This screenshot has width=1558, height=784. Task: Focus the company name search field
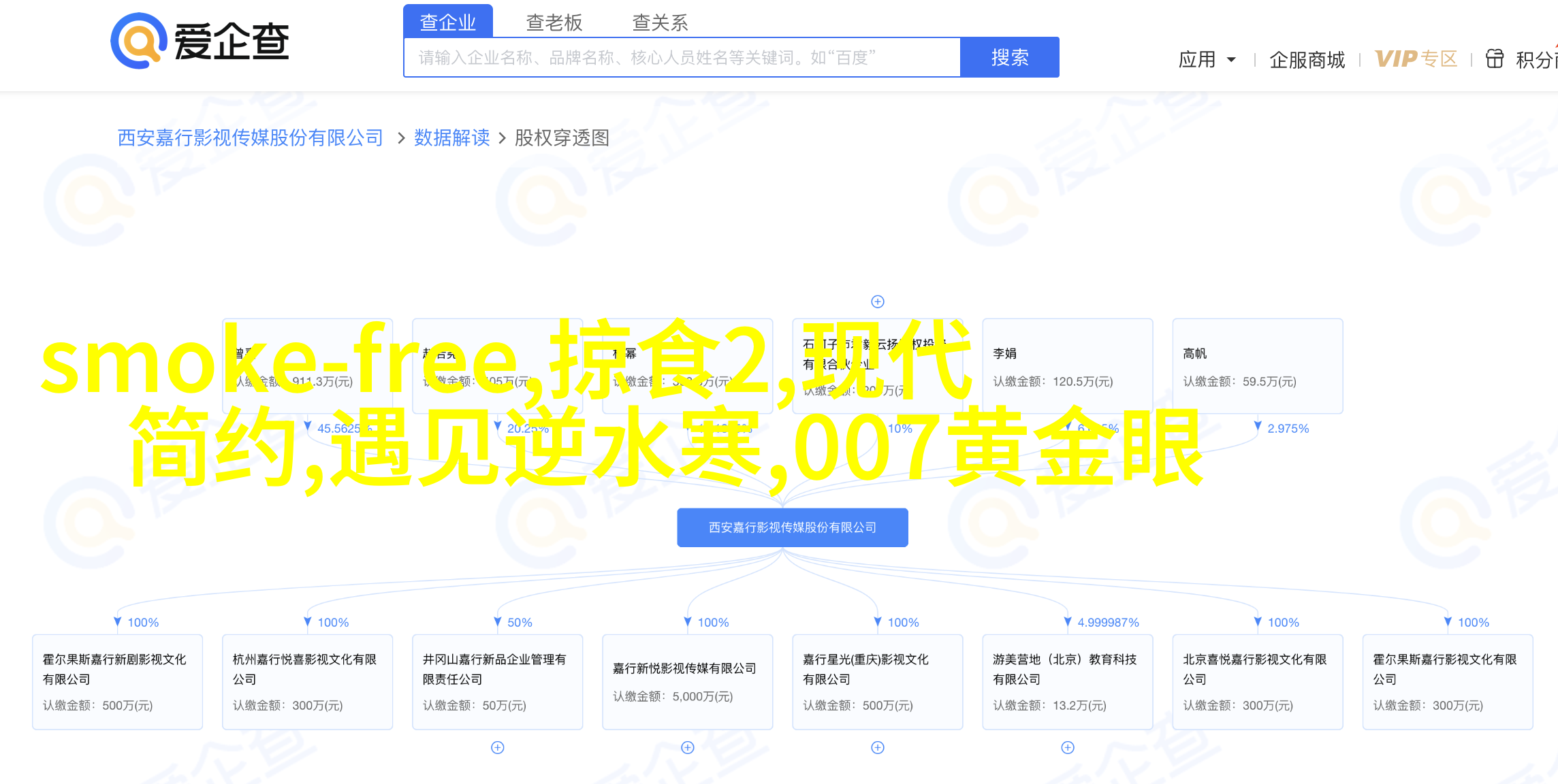(x=682, y=57)
